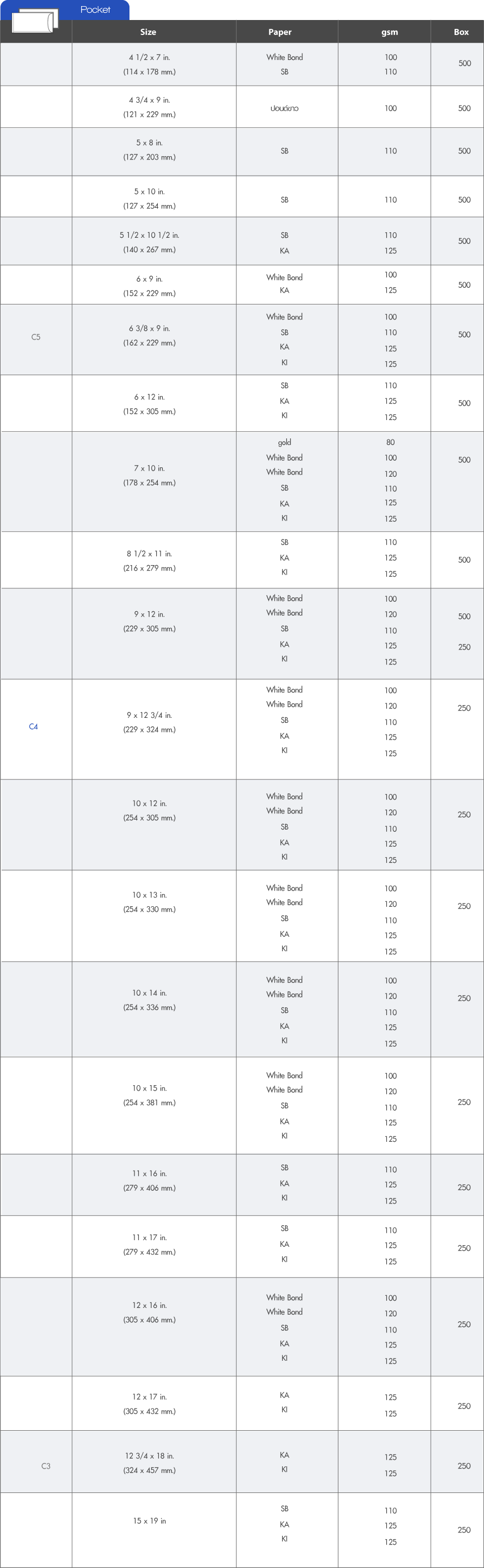Click the gold paper entry

click(x=285, y=442)
